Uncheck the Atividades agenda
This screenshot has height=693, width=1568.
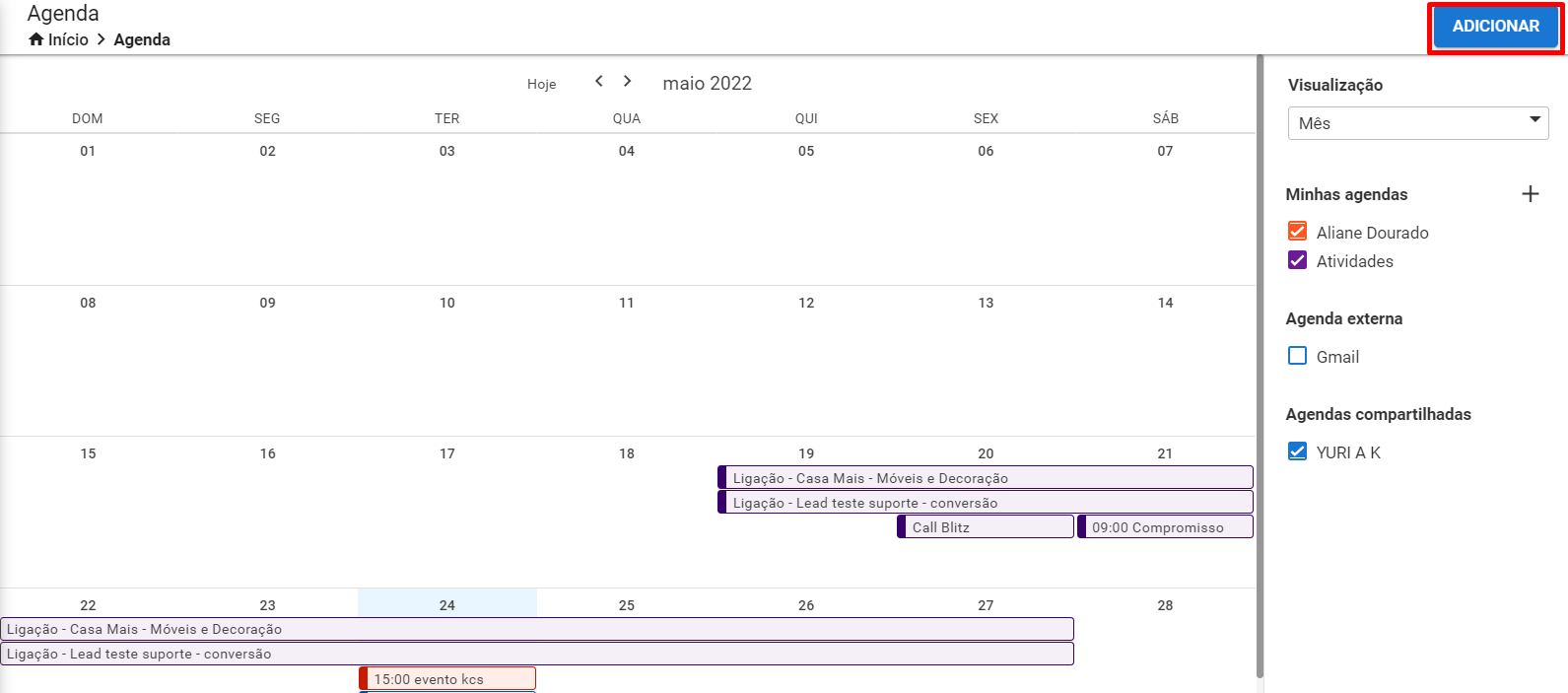[x=1298, y=260]
